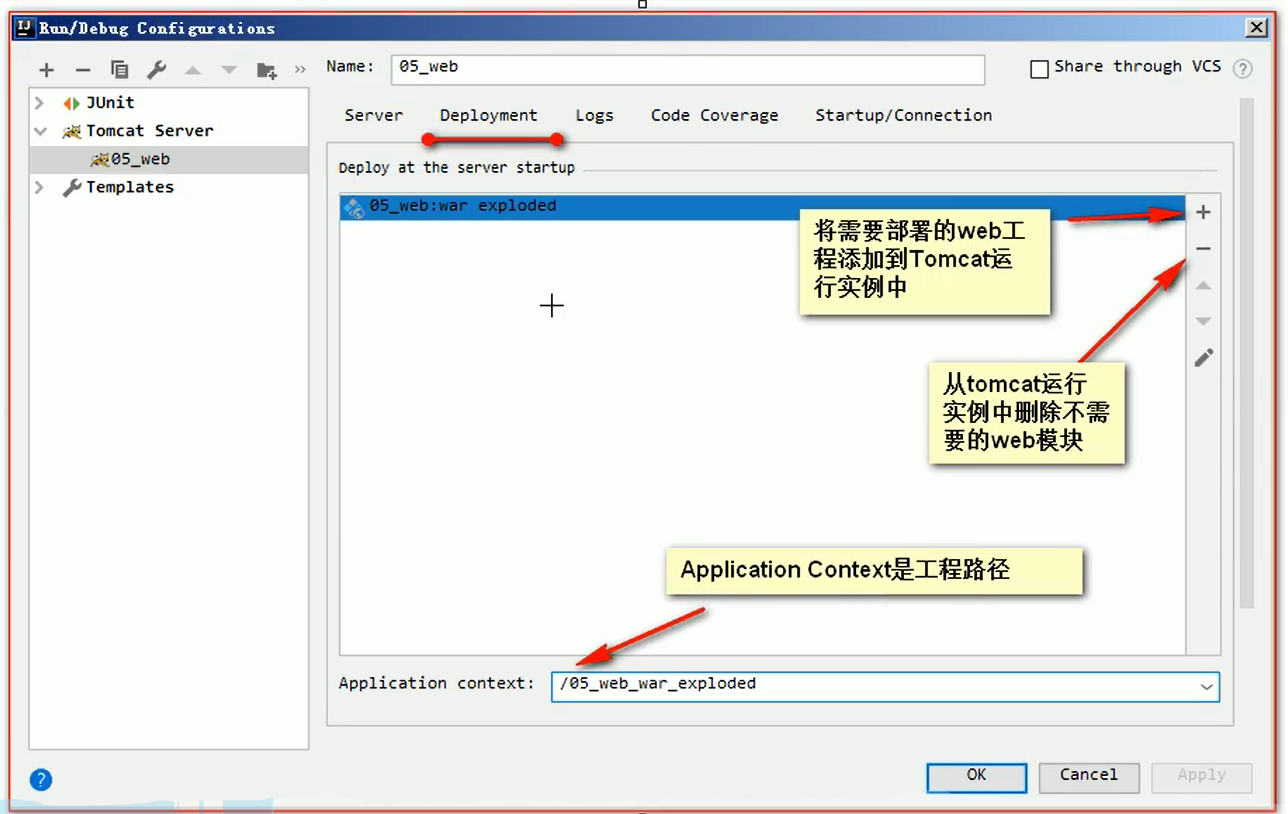Screen dimensions: 1288x814
Task: Open the Code Coverage tab
Action: (714, 115)
